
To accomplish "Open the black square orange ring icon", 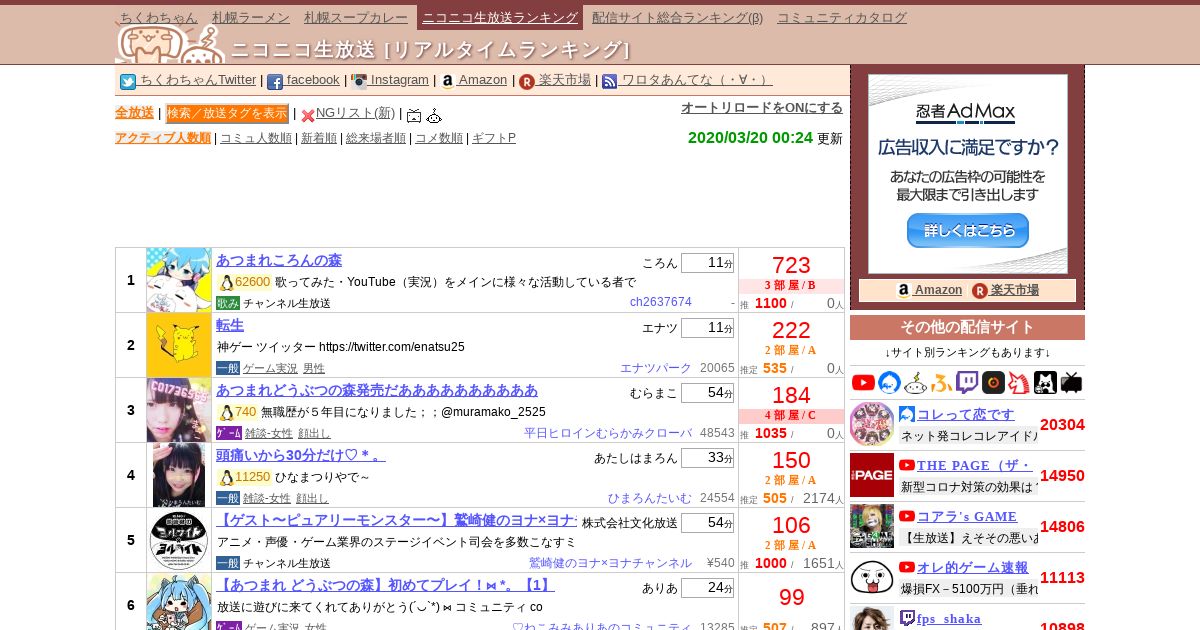I will 993,382.
